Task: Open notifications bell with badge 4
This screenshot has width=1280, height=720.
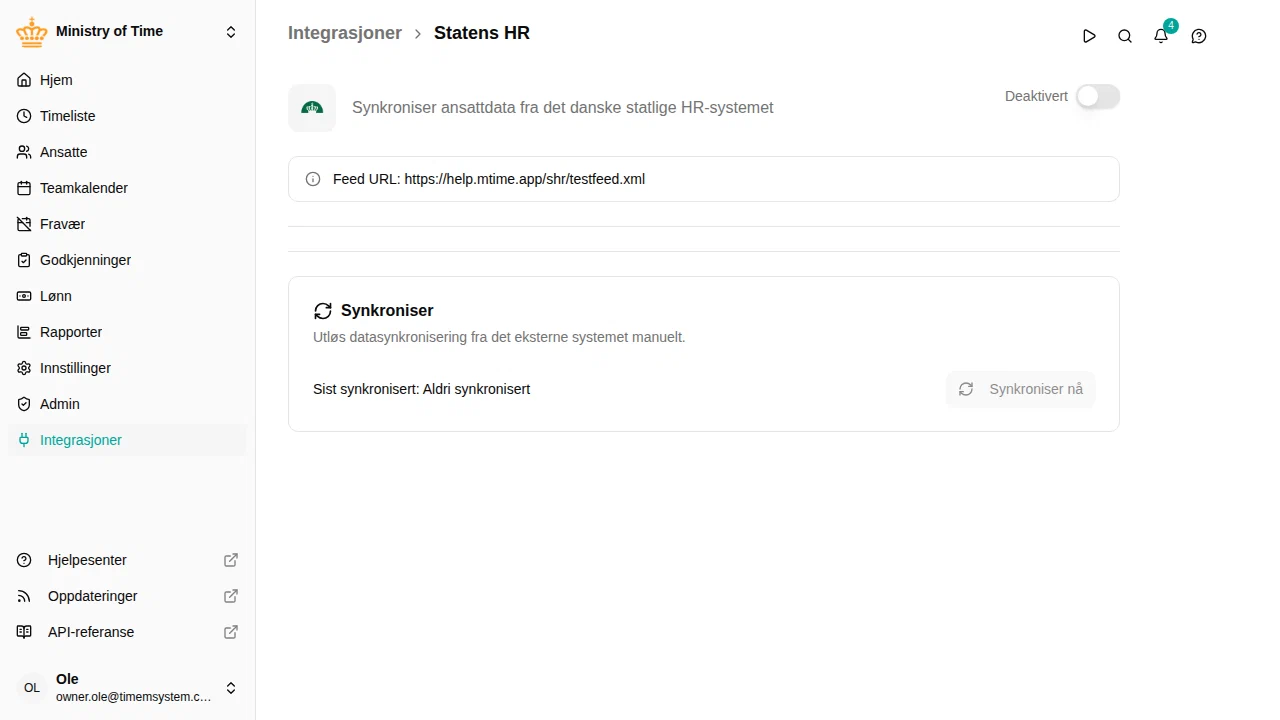Action: tap(1161, 36)
